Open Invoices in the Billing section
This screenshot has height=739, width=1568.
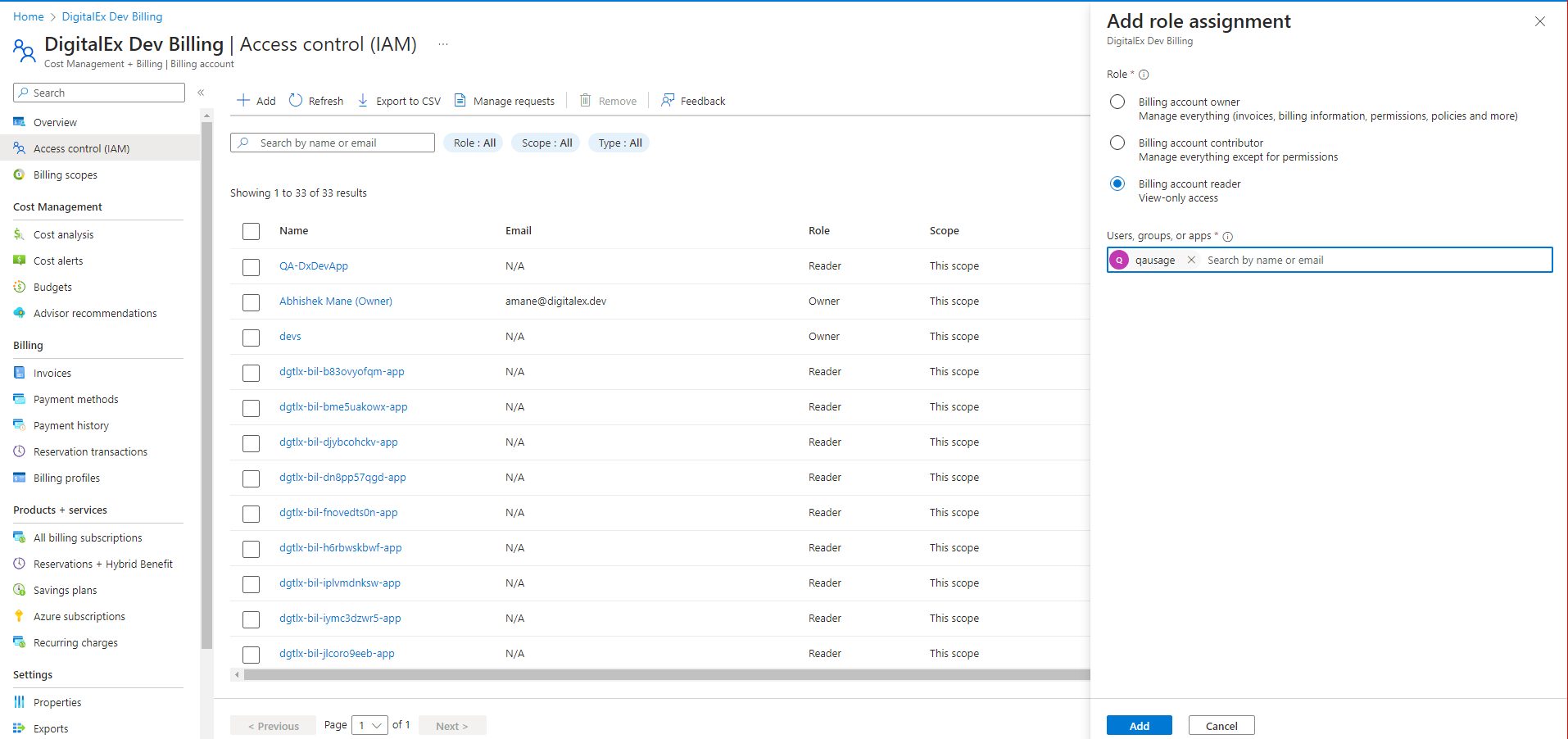pos(52,373)
